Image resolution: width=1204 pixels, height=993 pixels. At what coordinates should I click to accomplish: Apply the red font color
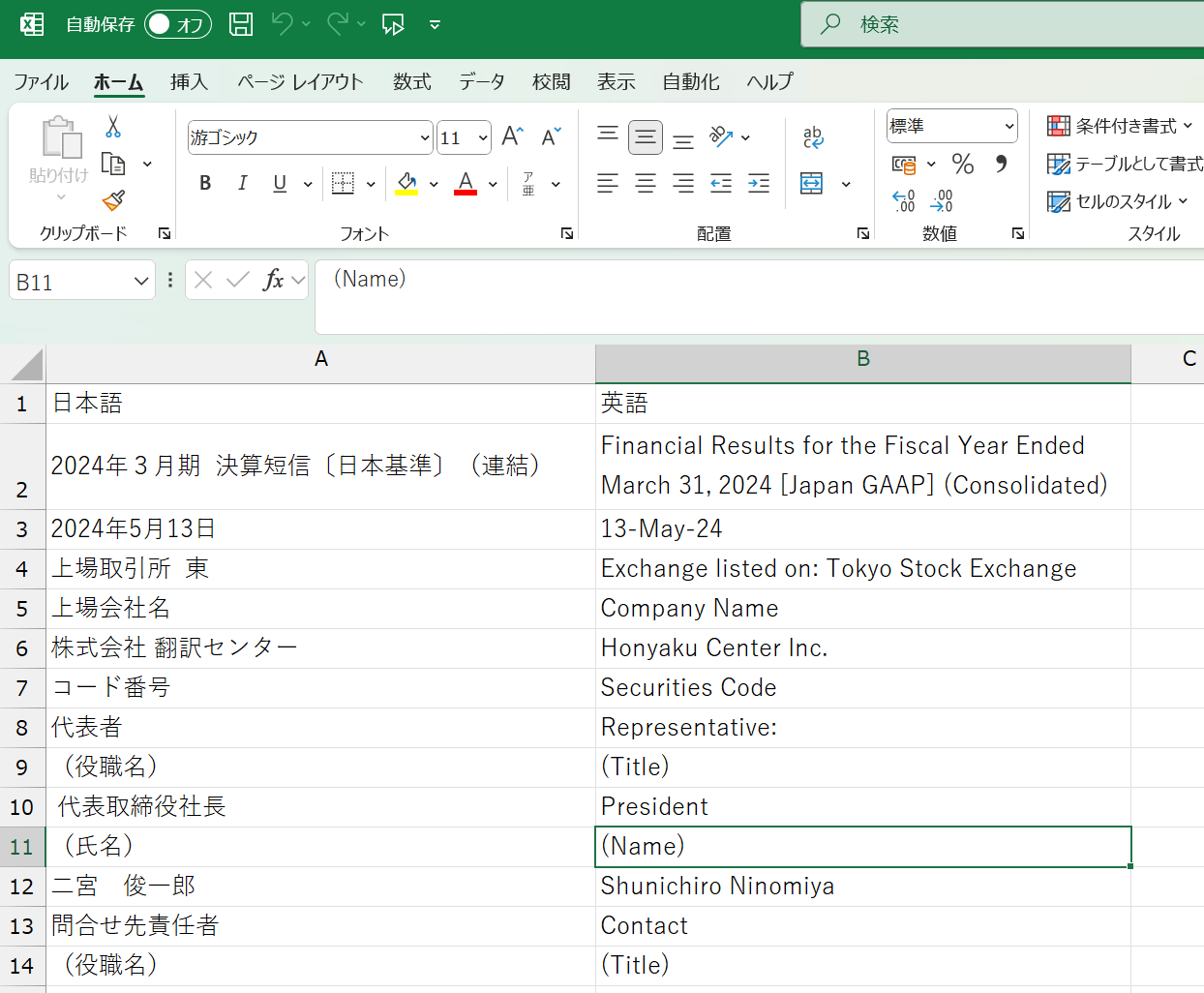pos(466,183)
